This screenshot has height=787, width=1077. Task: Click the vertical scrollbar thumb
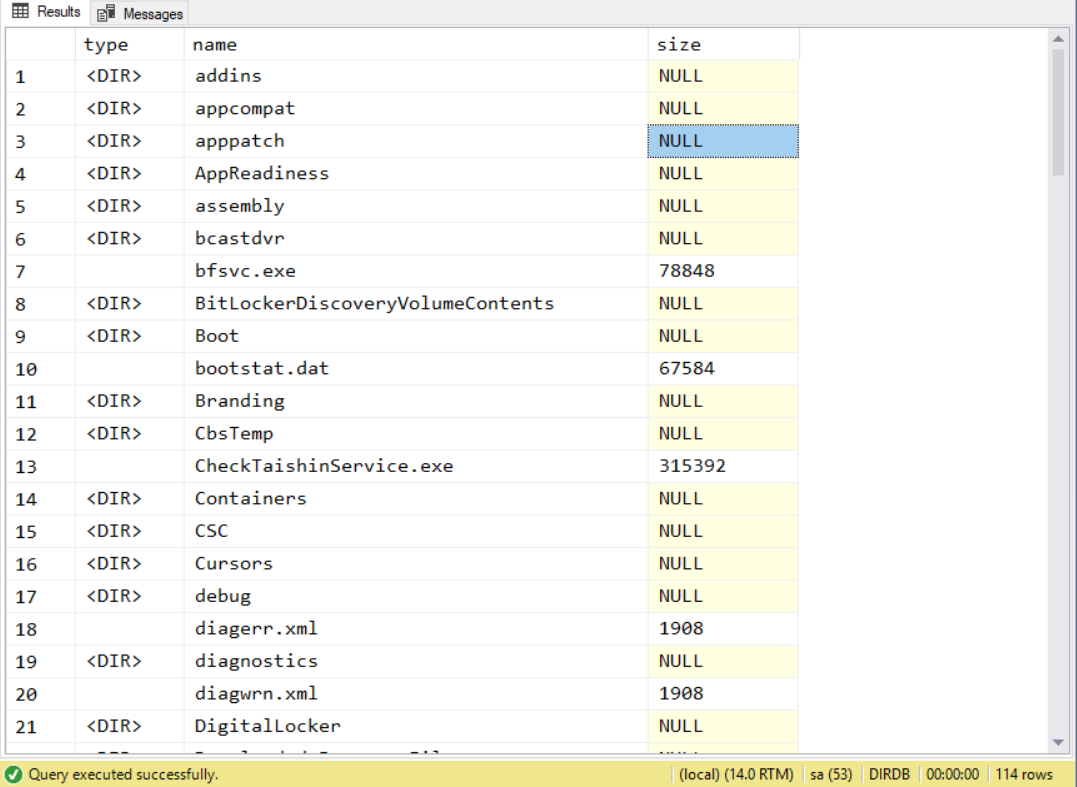pos(1058,110)
